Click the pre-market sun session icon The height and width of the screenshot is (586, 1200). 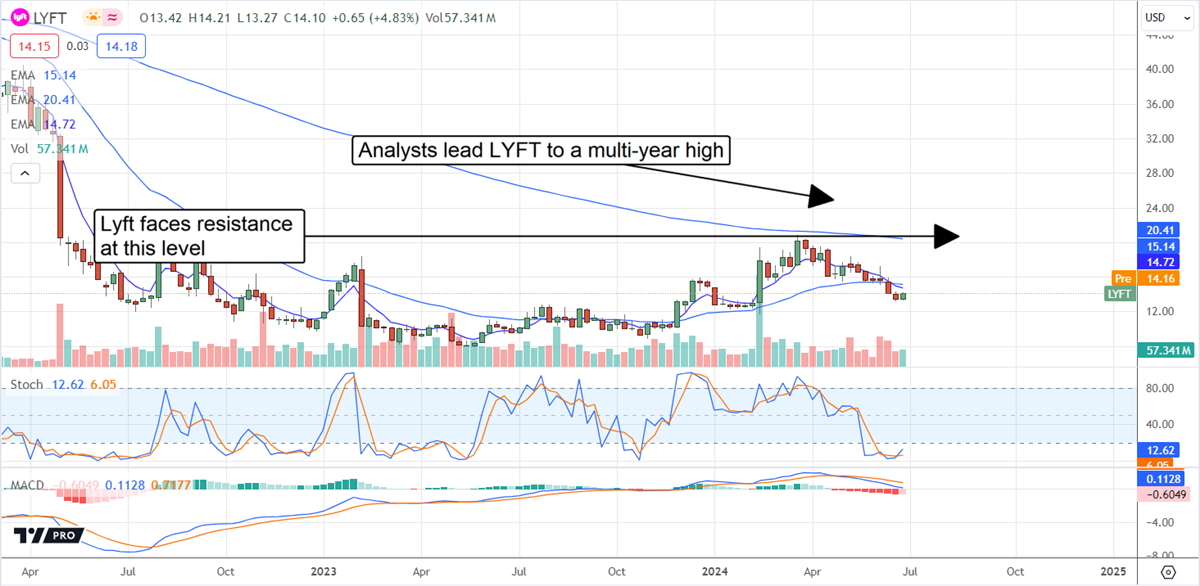coord(93,17)
